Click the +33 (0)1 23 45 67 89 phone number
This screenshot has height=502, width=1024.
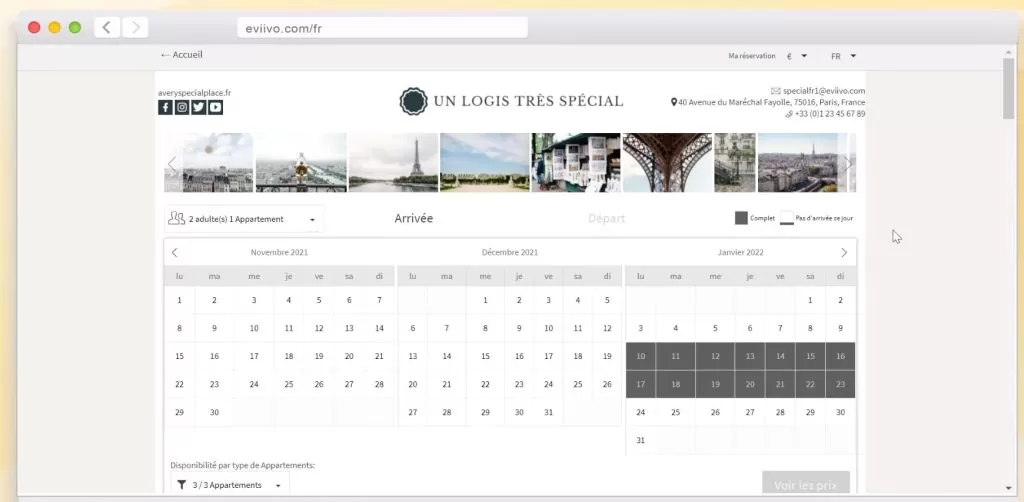coord(829,114)
